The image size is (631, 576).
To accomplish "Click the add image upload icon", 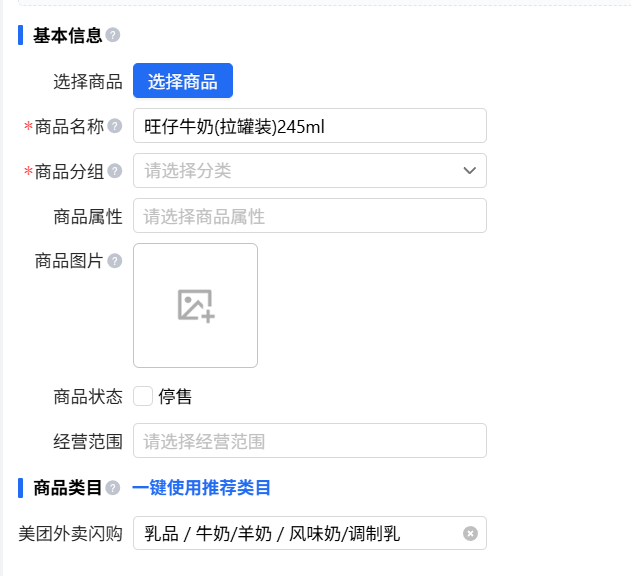I will click(x=195, y=305).
